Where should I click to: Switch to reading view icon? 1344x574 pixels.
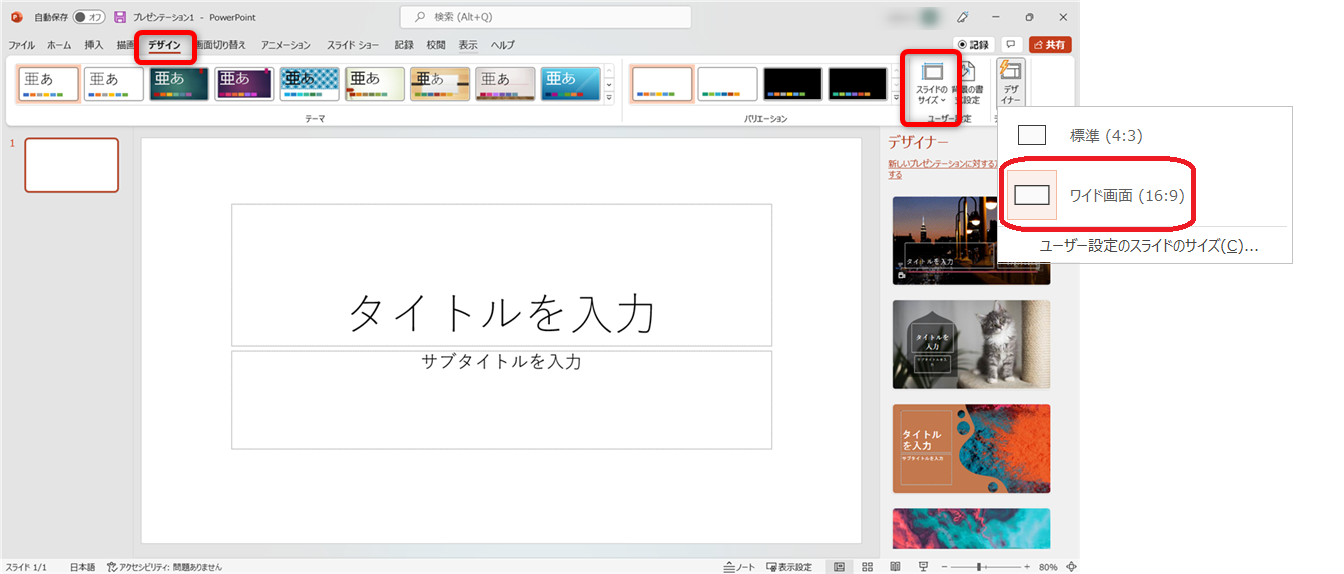(x=895, y=567)
